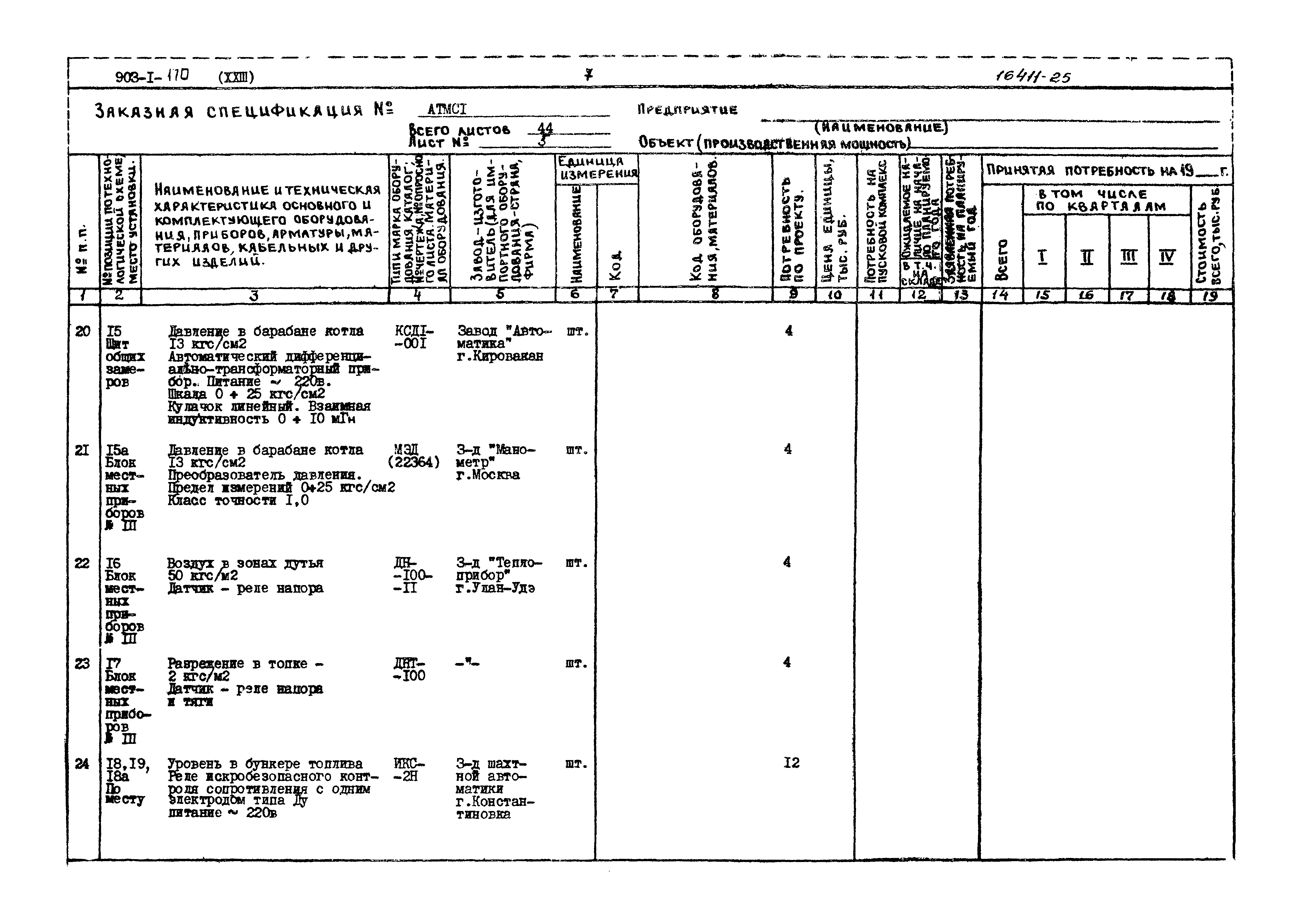
Task: Click the Предприятие label
Action: (x=687, y=109)
